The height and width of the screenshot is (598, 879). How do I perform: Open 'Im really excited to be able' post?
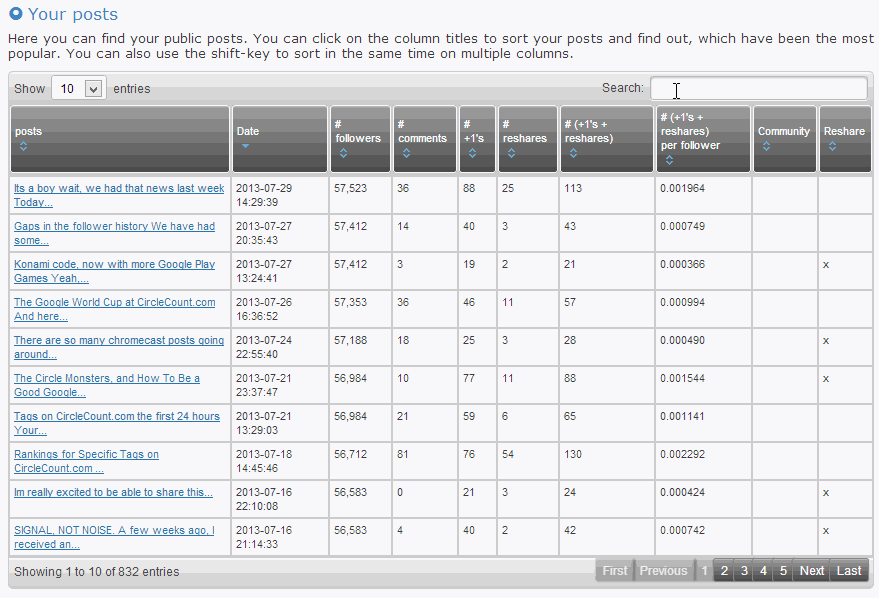(x=113, y=493)
